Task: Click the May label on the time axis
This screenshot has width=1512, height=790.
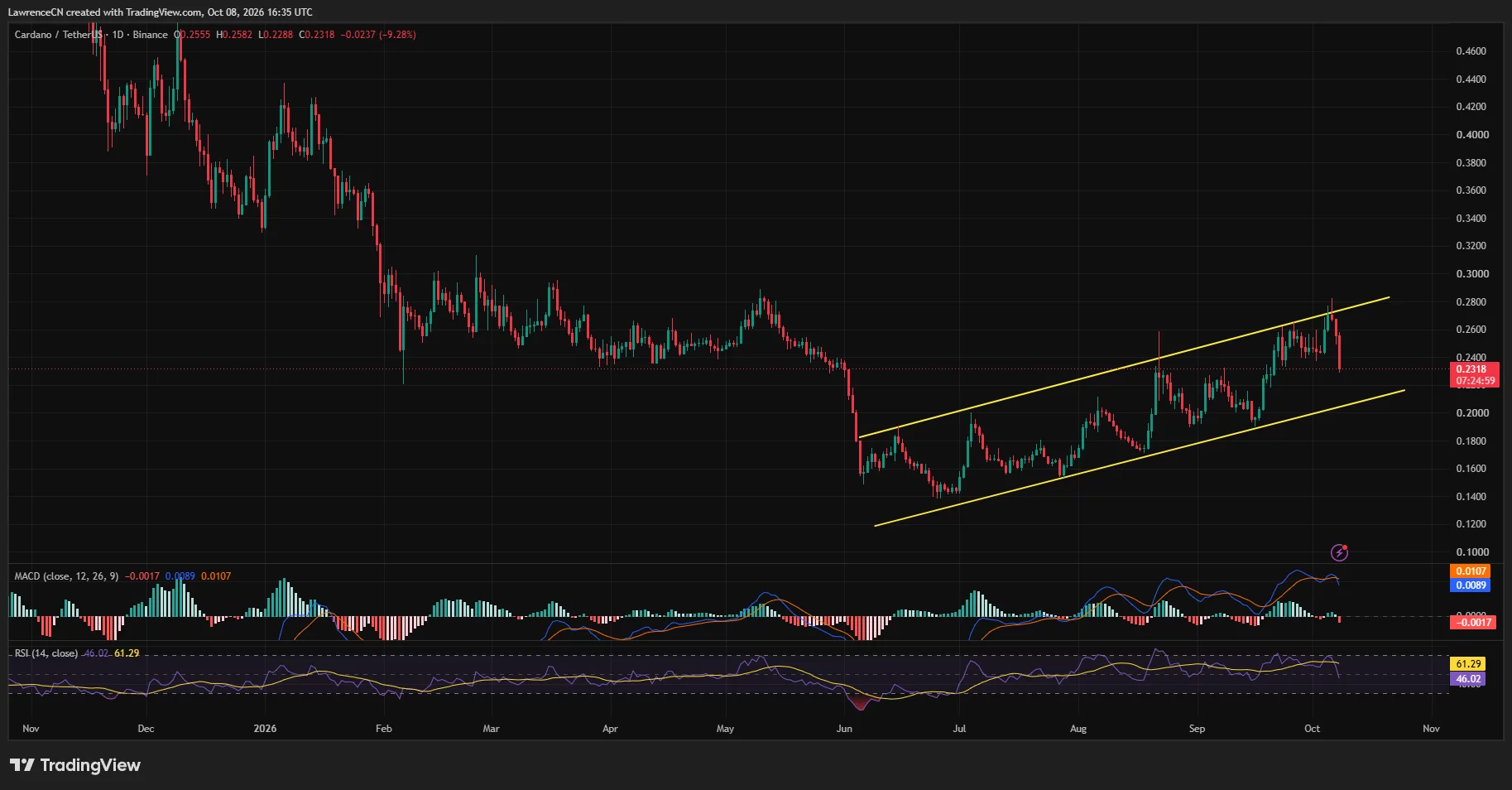Action: point(725,729)
